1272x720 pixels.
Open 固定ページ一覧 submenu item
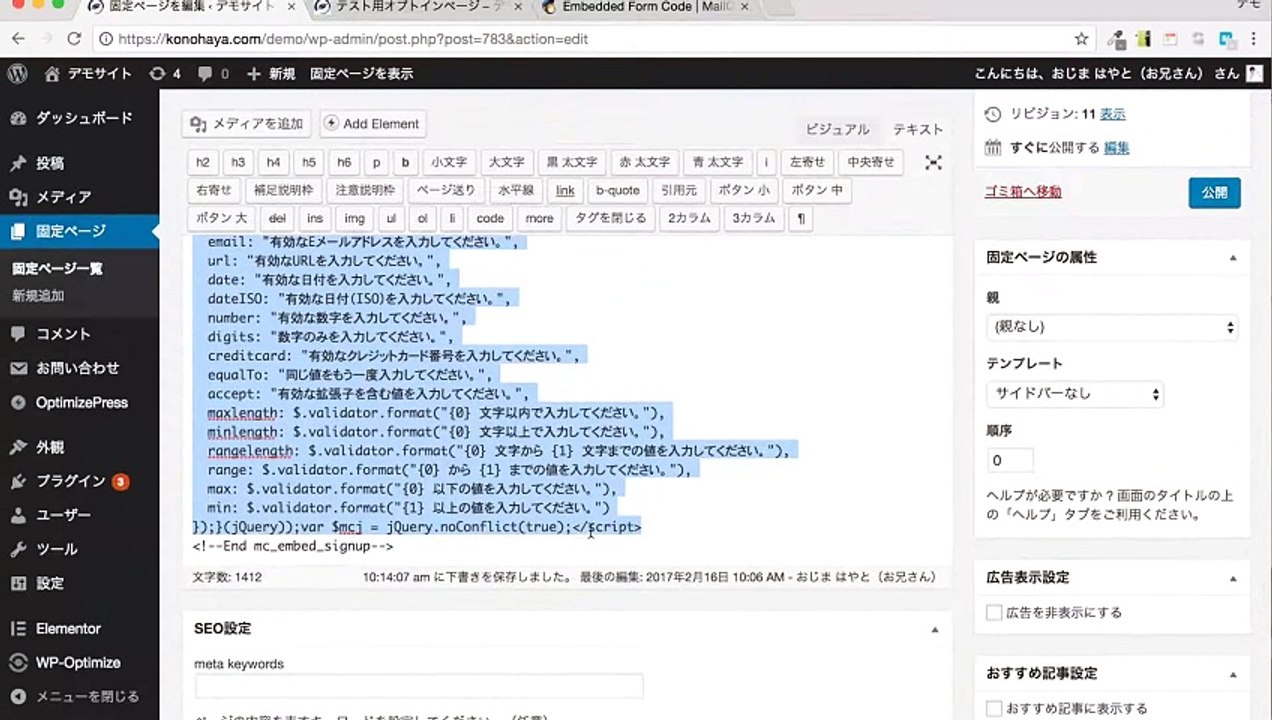coord(57,268)
